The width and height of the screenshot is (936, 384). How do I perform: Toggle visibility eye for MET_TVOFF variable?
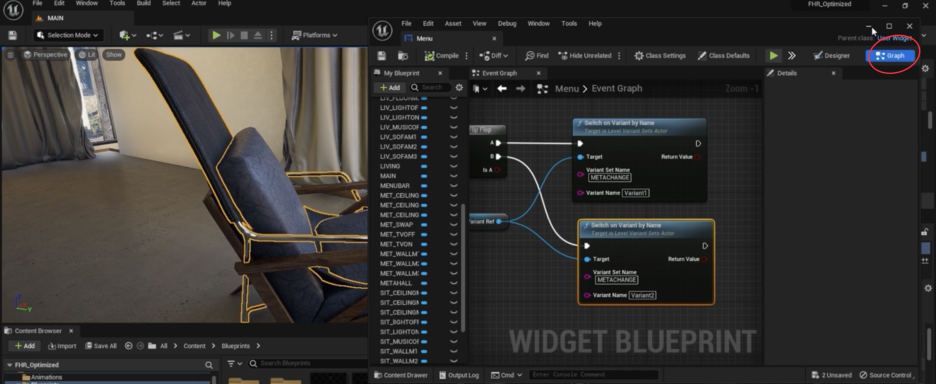pyautogui.click(x=454, y=235)
